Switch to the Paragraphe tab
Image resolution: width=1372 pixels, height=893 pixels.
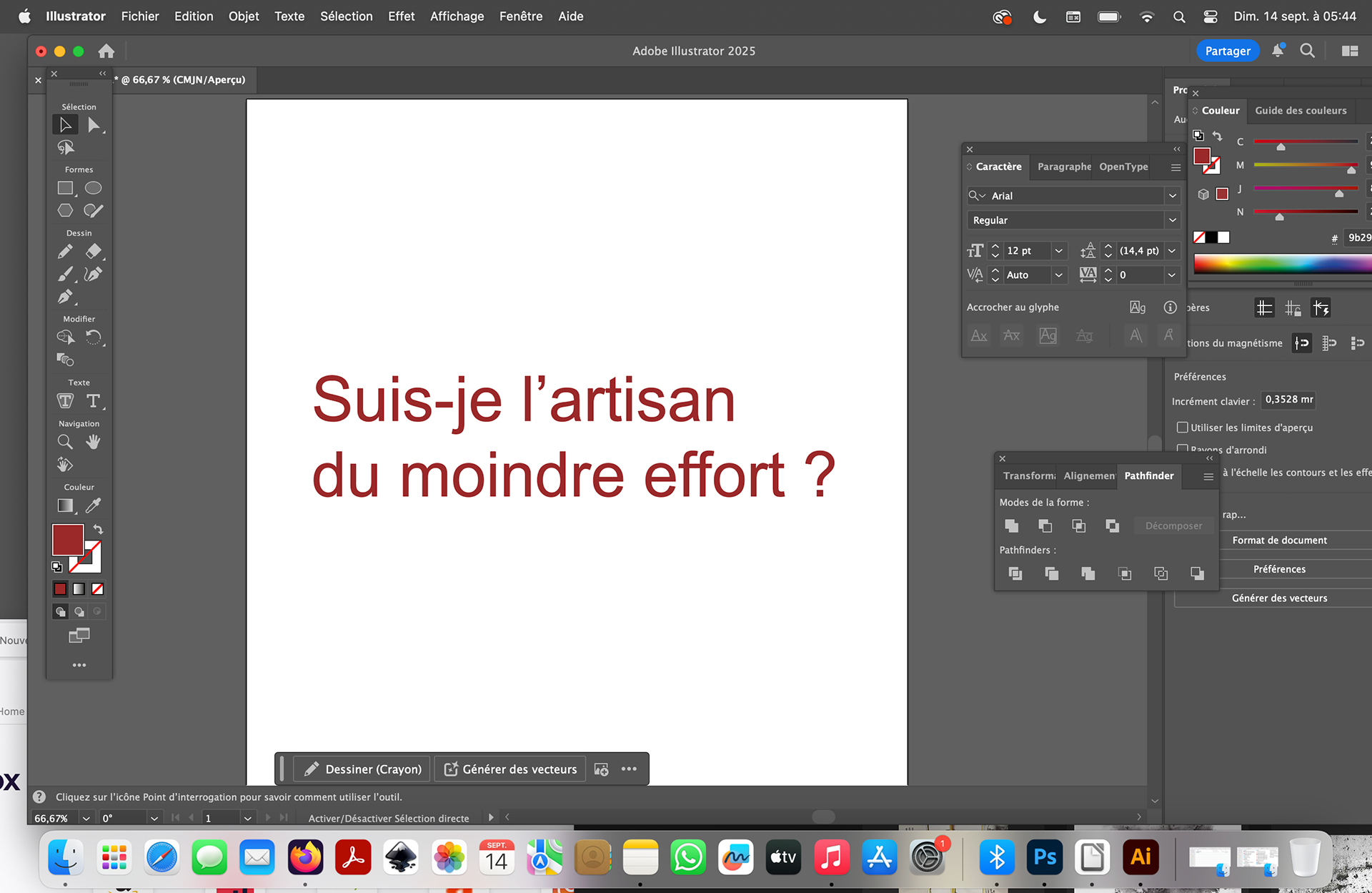tap(1063, 167)
